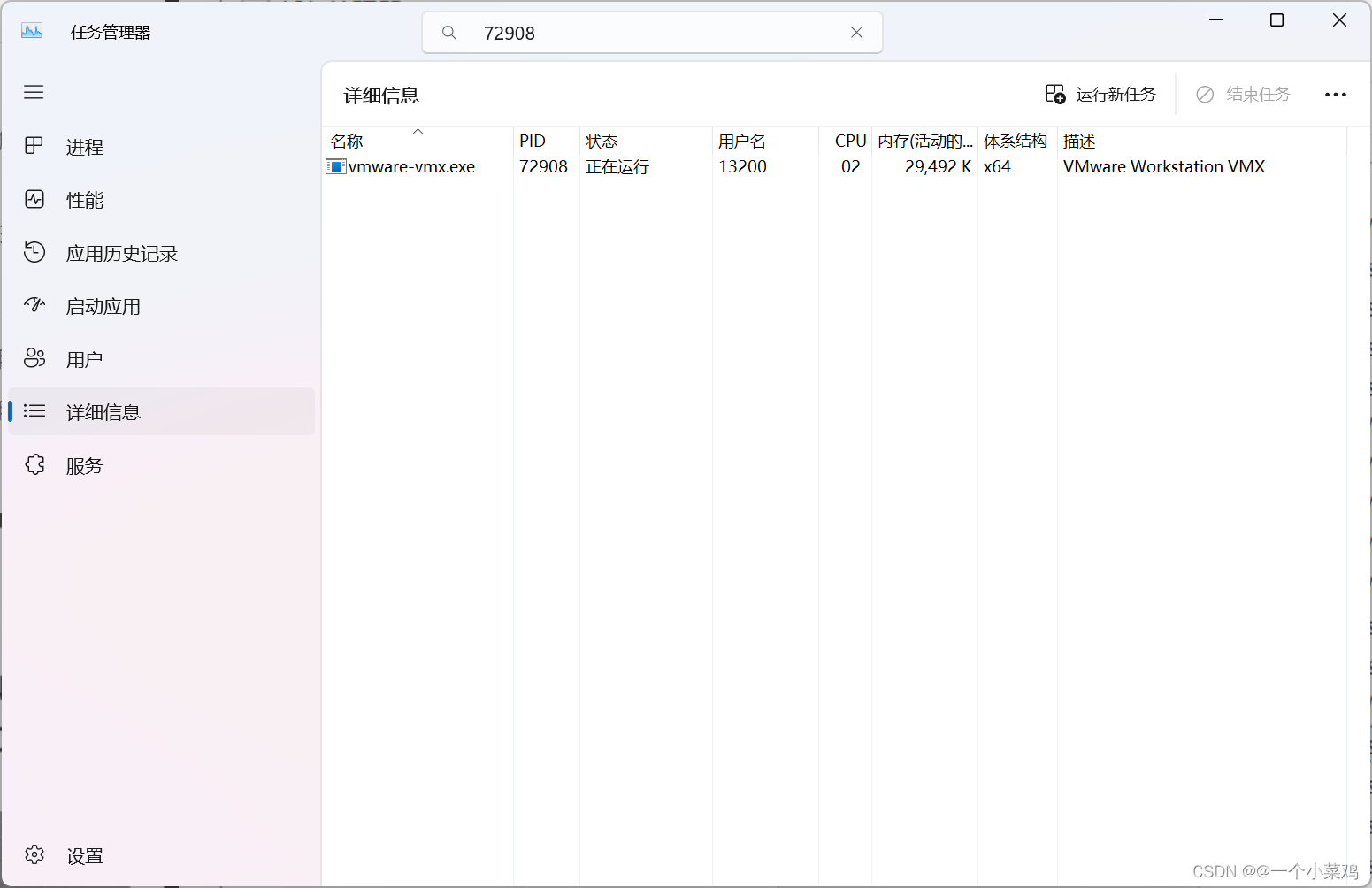Screen dimensions: 1372x888
Task: Open the Services (服务) puzzle icon
Action: (34, 464)
